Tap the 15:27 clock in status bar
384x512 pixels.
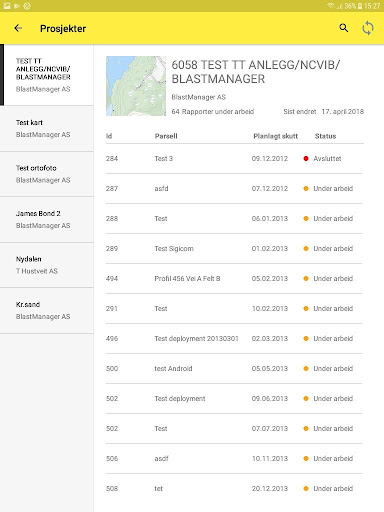click(x=372, y=6)
